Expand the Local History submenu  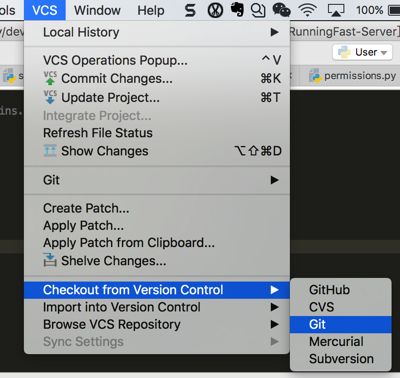pos(157,32)
